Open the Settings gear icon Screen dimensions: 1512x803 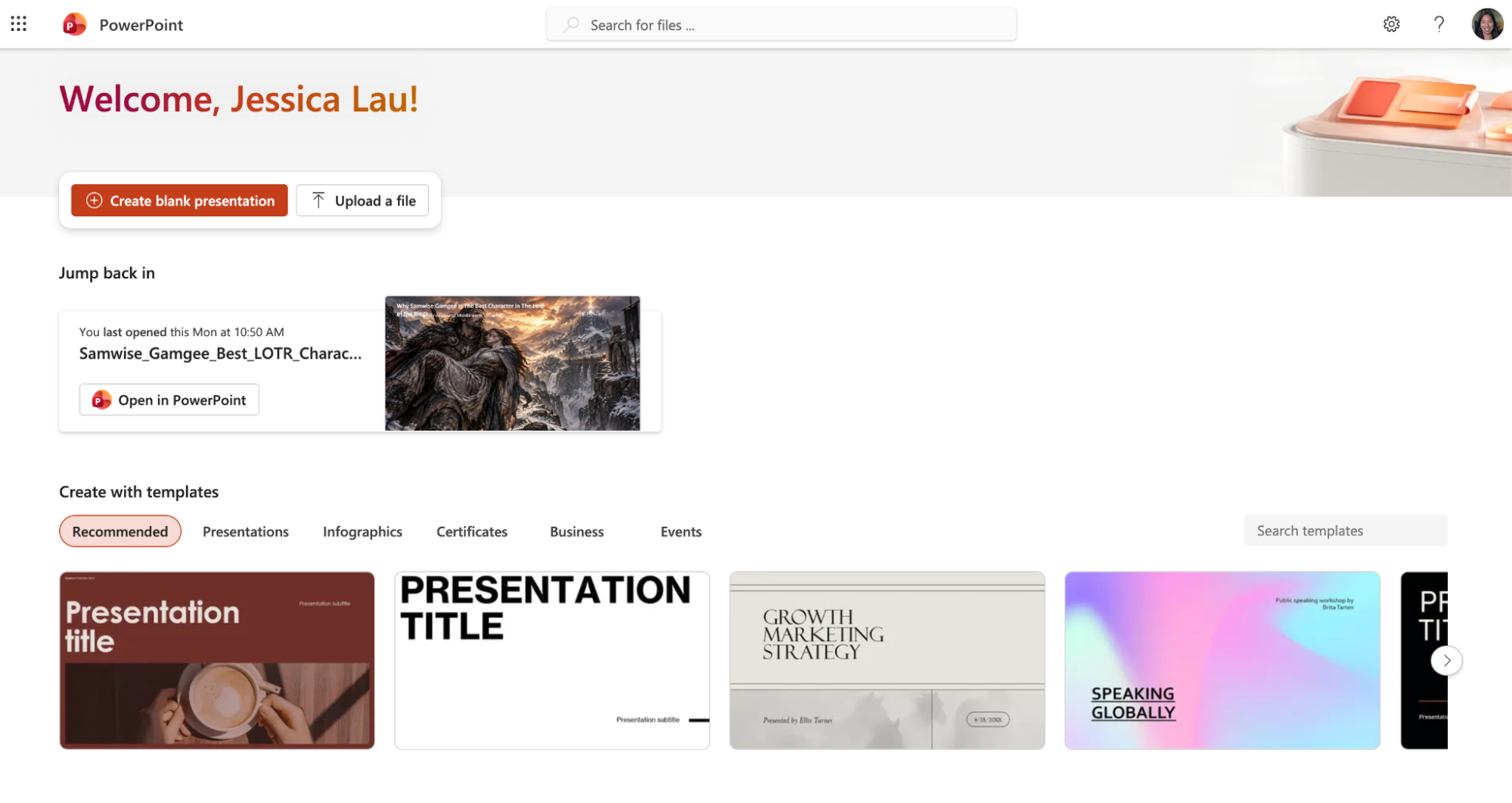(x=1391, y=24)
